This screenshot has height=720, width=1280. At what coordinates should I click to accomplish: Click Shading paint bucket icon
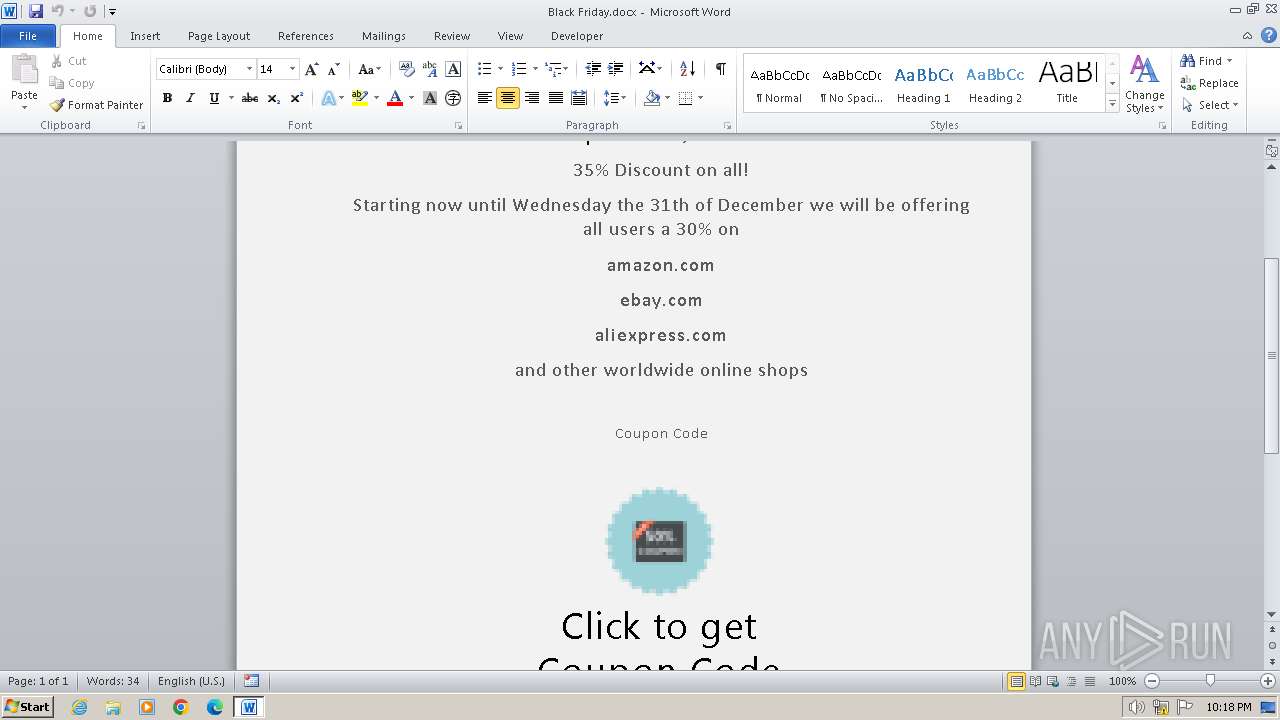(652, 98)
